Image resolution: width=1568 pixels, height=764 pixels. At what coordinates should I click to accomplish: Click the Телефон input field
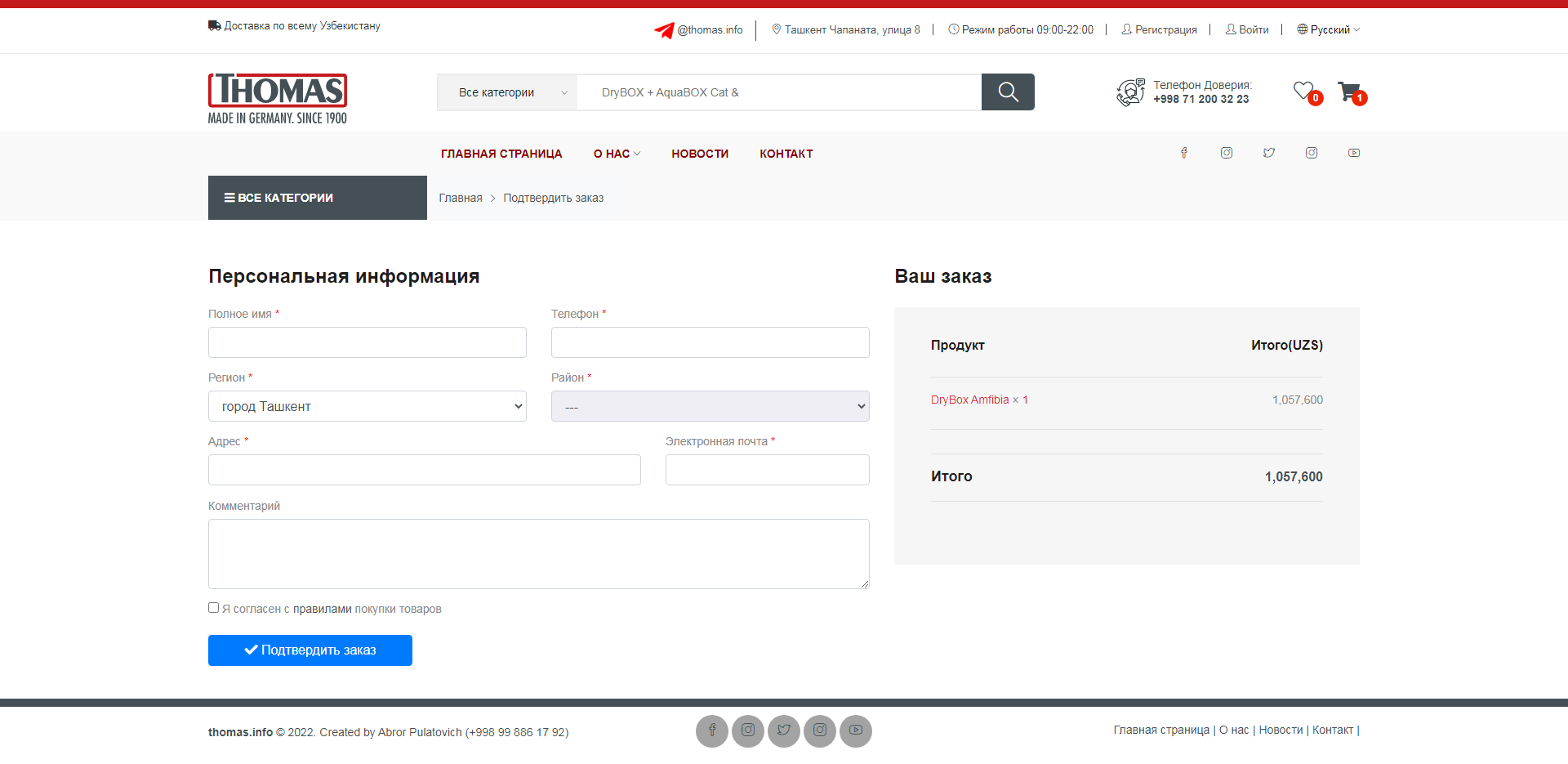coord(710,342)
